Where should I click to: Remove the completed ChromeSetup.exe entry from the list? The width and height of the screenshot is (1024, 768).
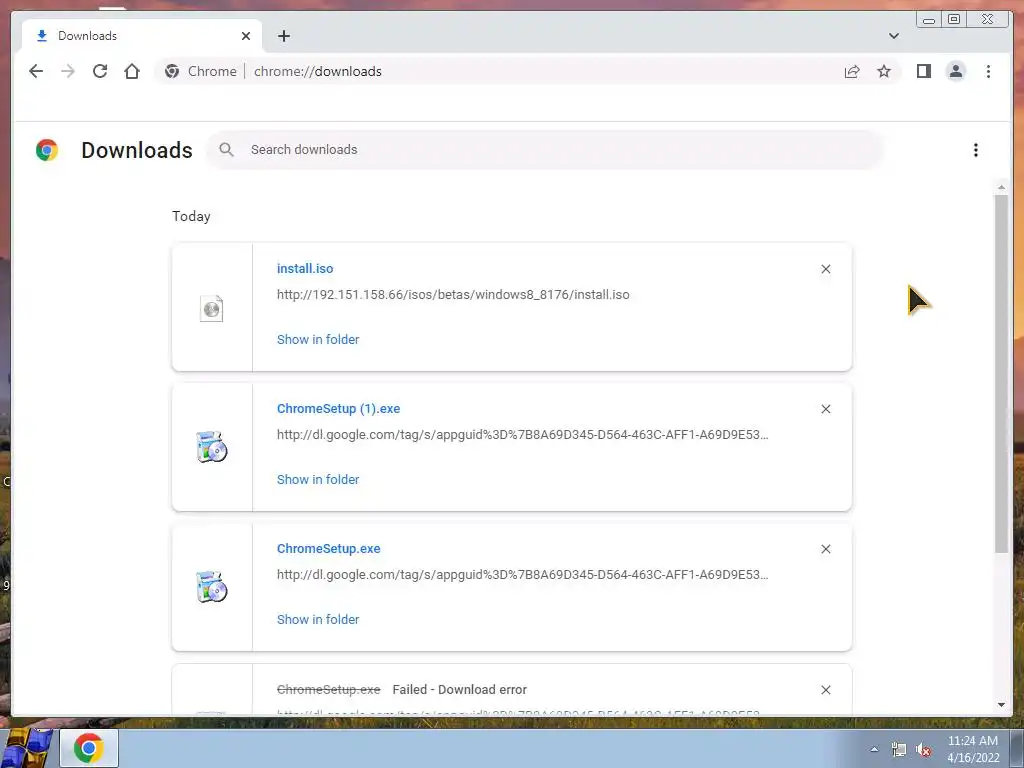(825, 549)
